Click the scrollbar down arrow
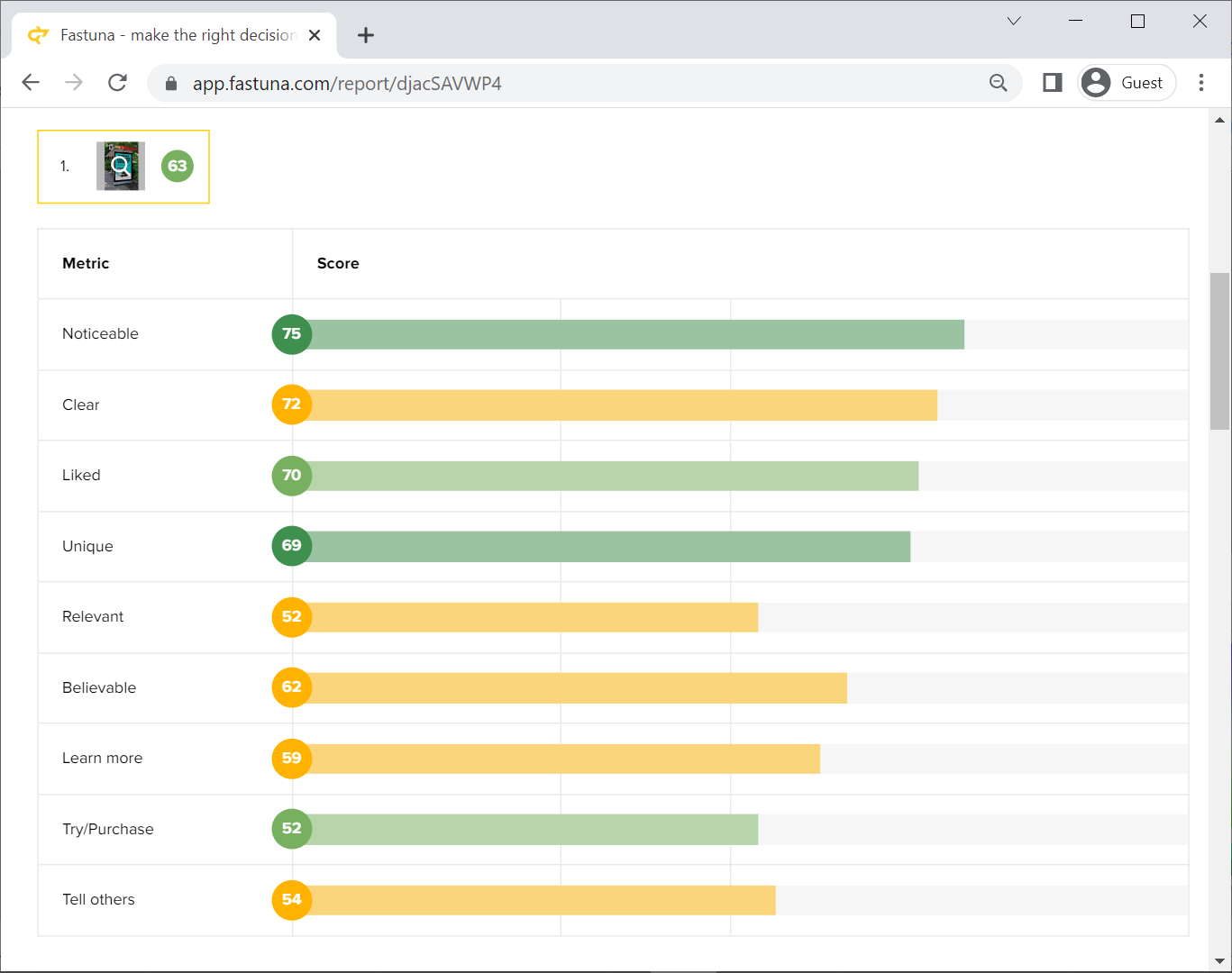The width and height of the screenshot is (1232, 973). coord(1219,961)
